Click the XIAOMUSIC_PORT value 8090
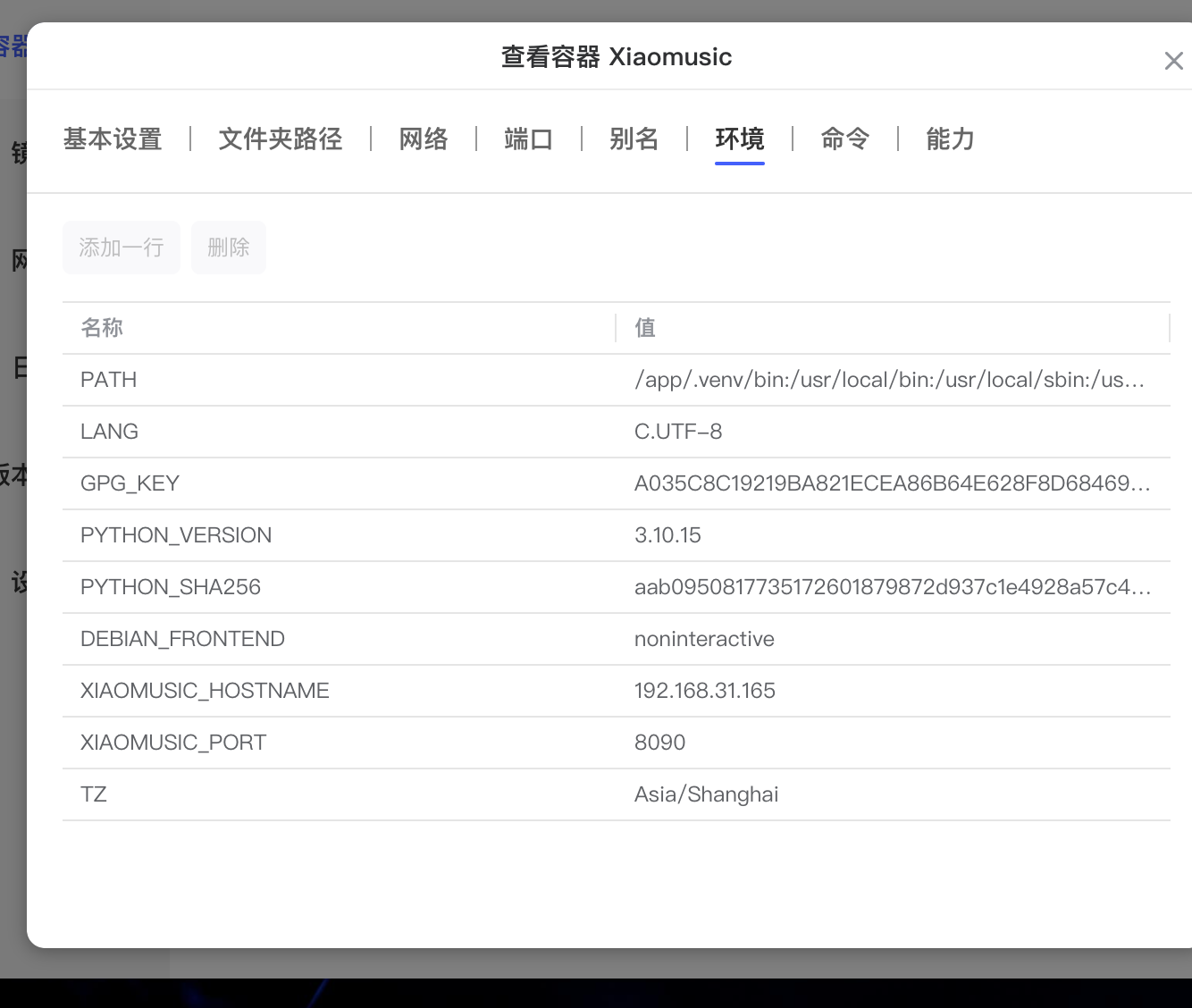The image size is (1192, 1008). tap(659, 743)
